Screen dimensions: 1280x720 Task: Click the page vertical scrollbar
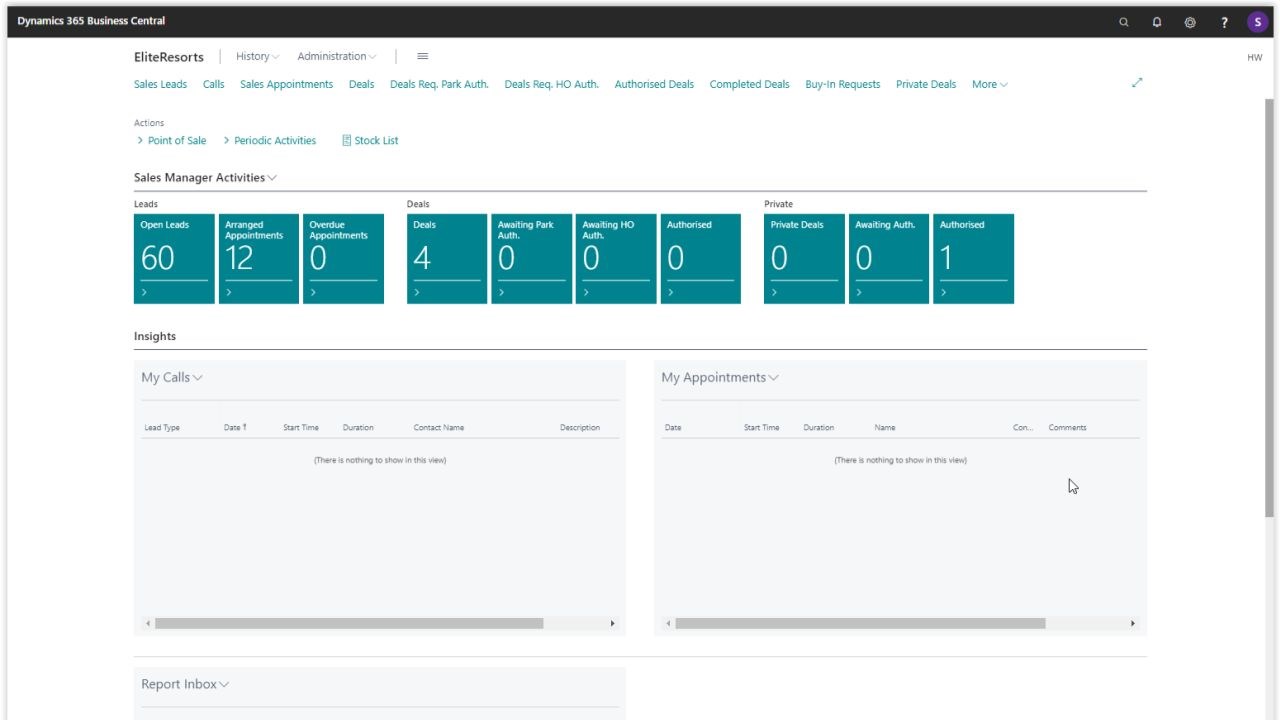(1270, 307)
